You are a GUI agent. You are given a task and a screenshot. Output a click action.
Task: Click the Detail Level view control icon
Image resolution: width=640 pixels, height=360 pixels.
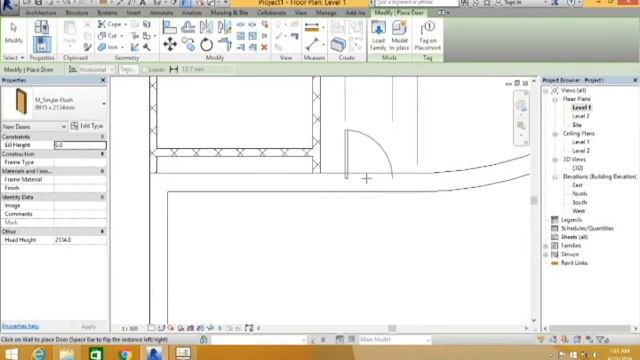[x=151, y=328]
